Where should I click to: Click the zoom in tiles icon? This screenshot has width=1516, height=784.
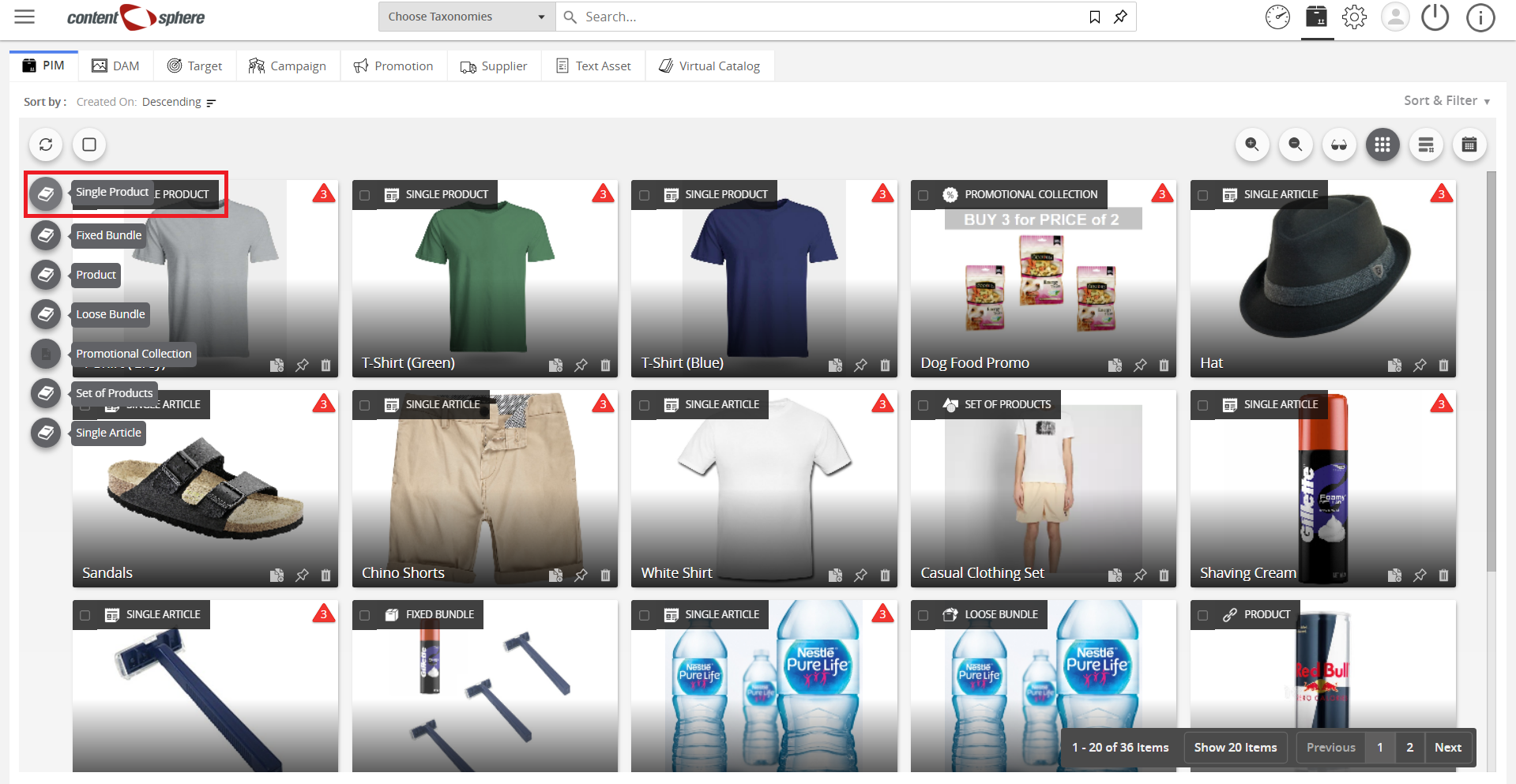tap(1252, 144)
